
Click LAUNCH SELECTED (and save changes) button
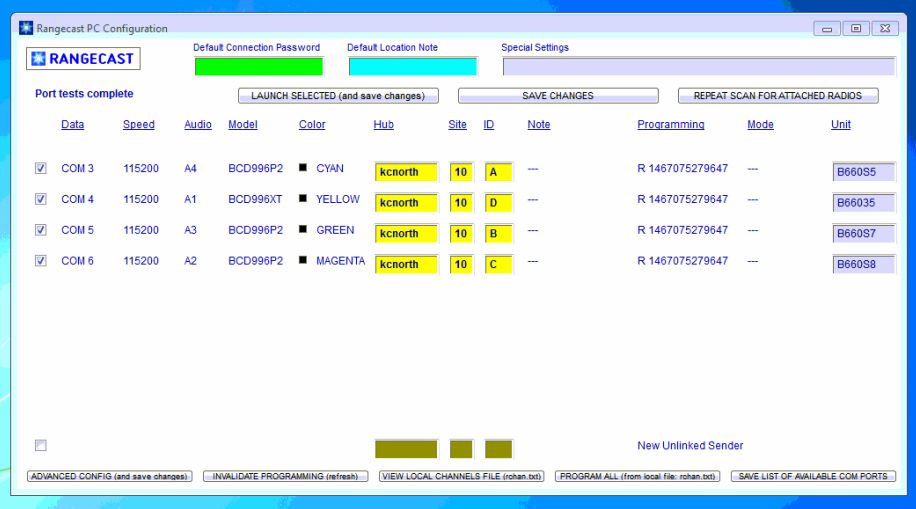click(x=338, y=96)
